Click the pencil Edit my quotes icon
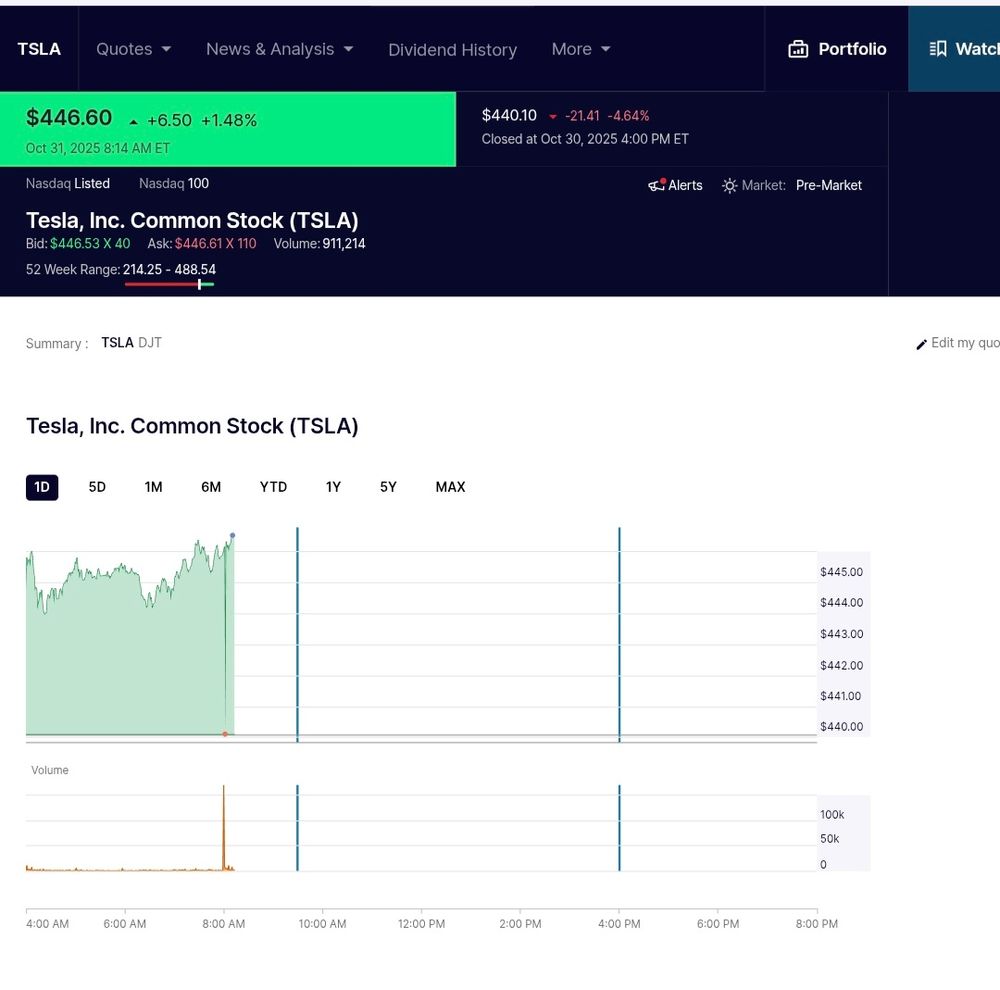 (922, 344)
